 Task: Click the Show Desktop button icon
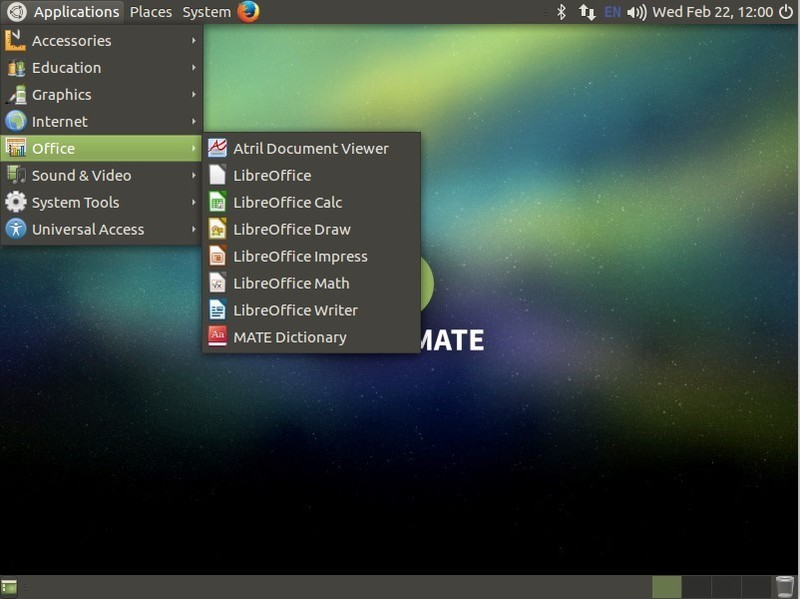click(x=10, y=587)
